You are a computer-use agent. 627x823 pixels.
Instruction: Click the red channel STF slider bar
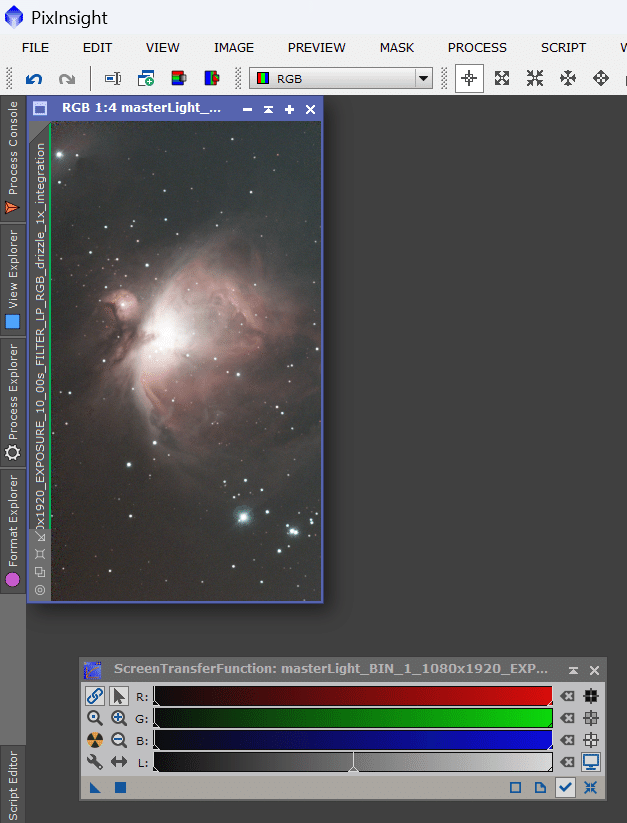click(x=353, y=696)
